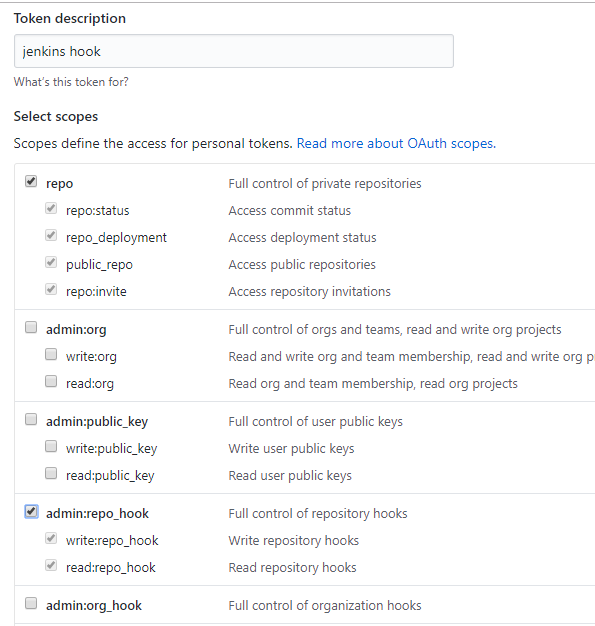Check the read:public_key scope
This screenshot has width=595, height=626.
51,473
